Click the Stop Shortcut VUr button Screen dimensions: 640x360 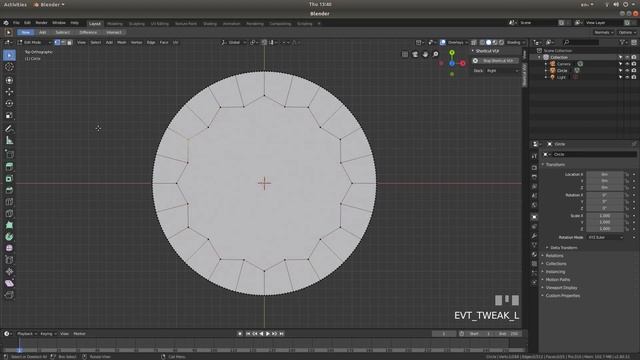[x=495, y=61]
